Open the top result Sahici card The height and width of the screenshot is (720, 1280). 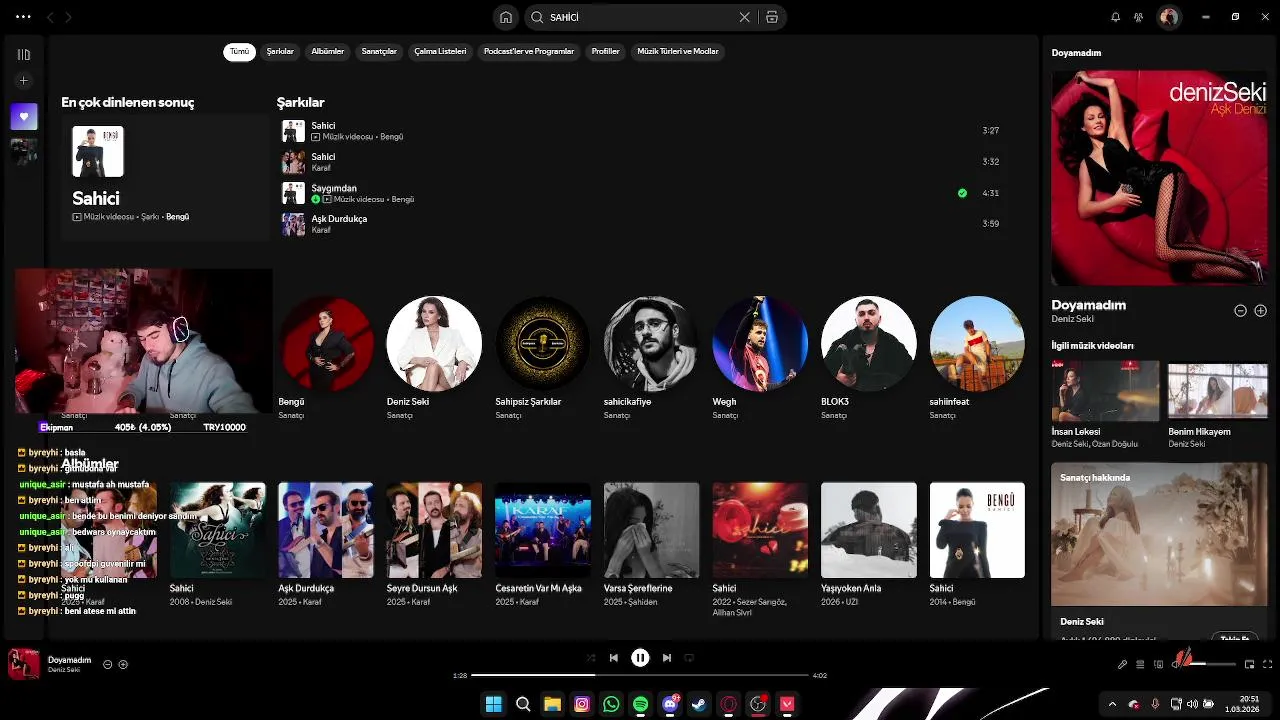click(165, 178)
